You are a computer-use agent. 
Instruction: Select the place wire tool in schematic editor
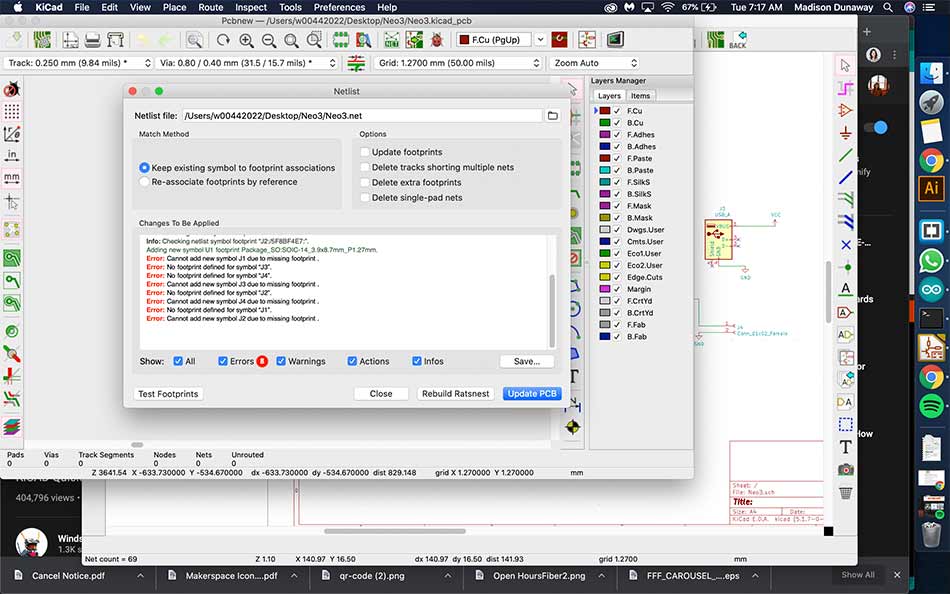coord(846,155)
